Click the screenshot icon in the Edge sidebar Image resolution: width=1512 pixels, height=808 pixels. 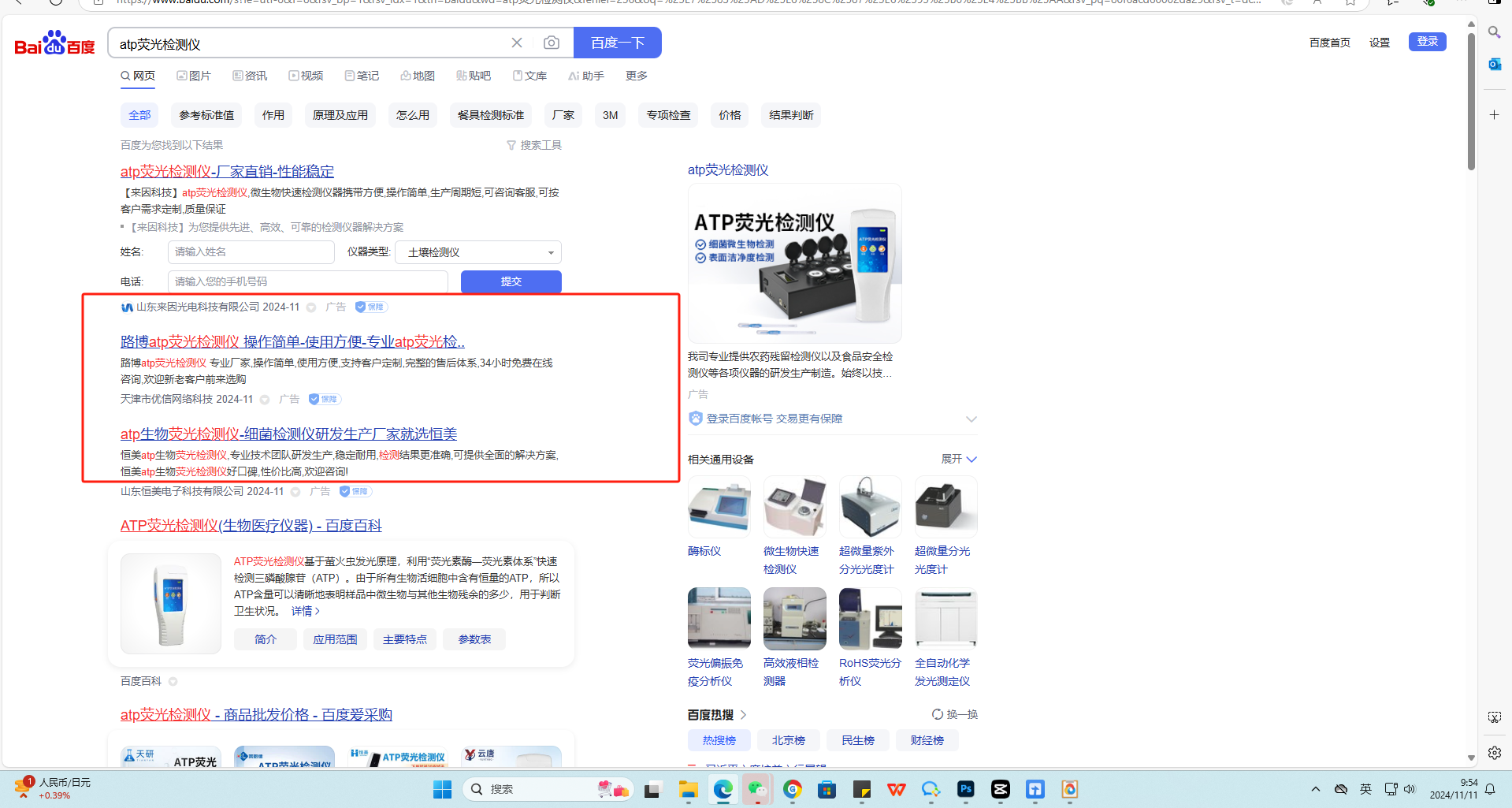pos(1494,717)
